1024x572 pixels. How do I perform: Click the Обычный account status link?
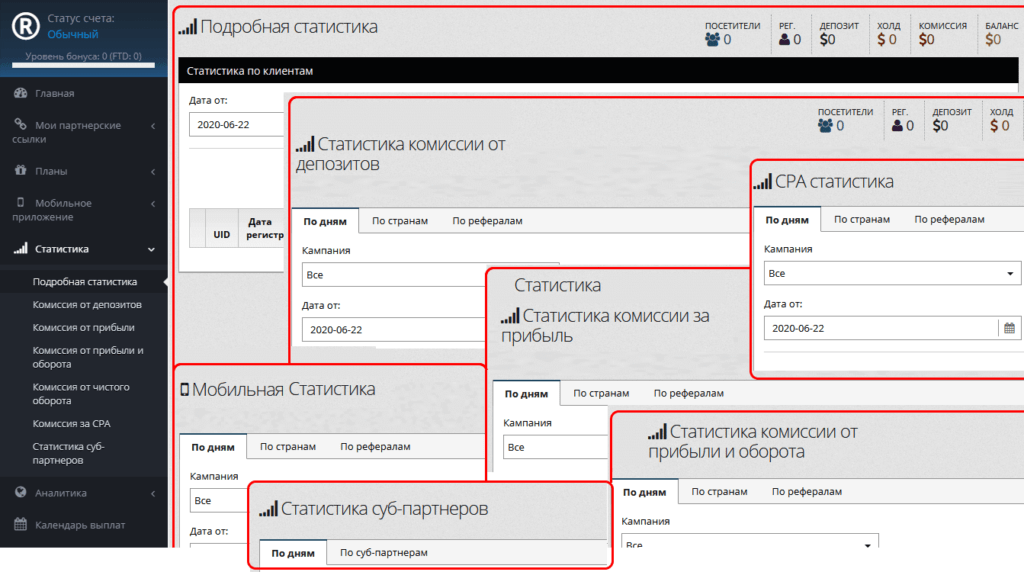[x=72, y=34]
